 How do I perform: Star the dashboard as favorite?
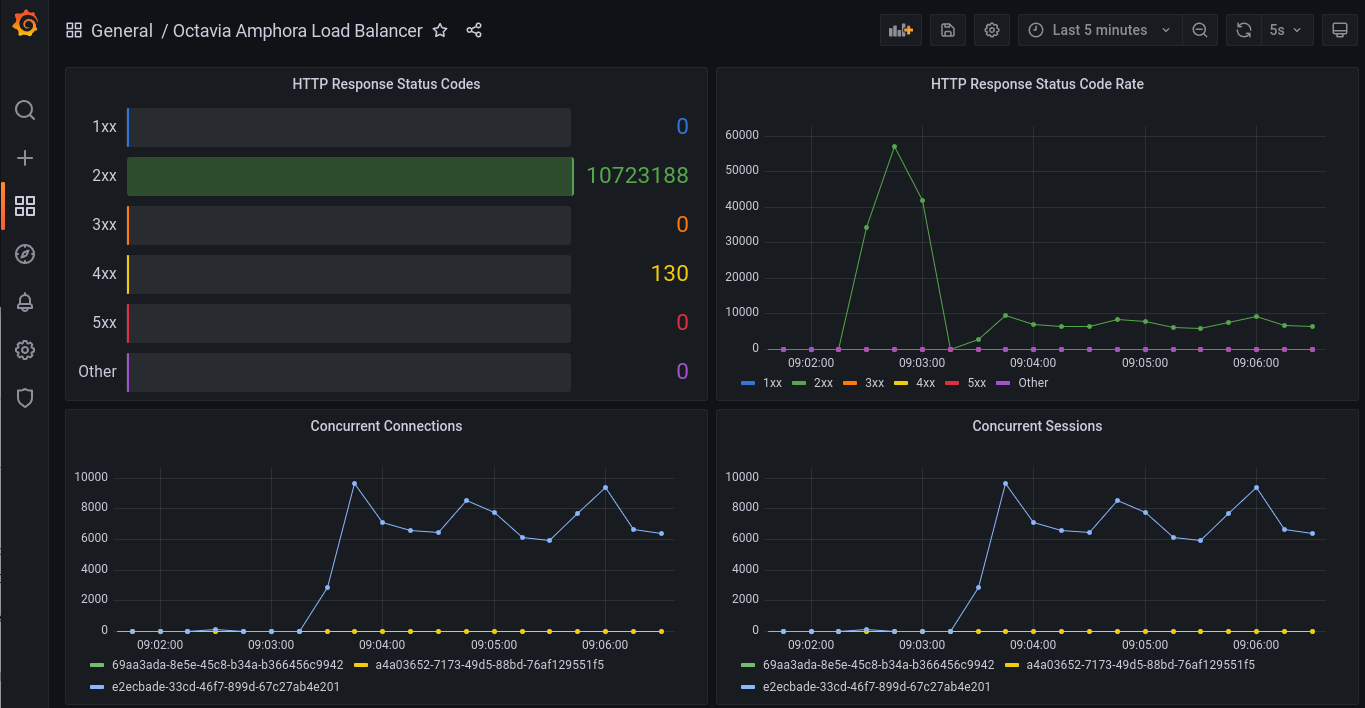pos(440,31)
